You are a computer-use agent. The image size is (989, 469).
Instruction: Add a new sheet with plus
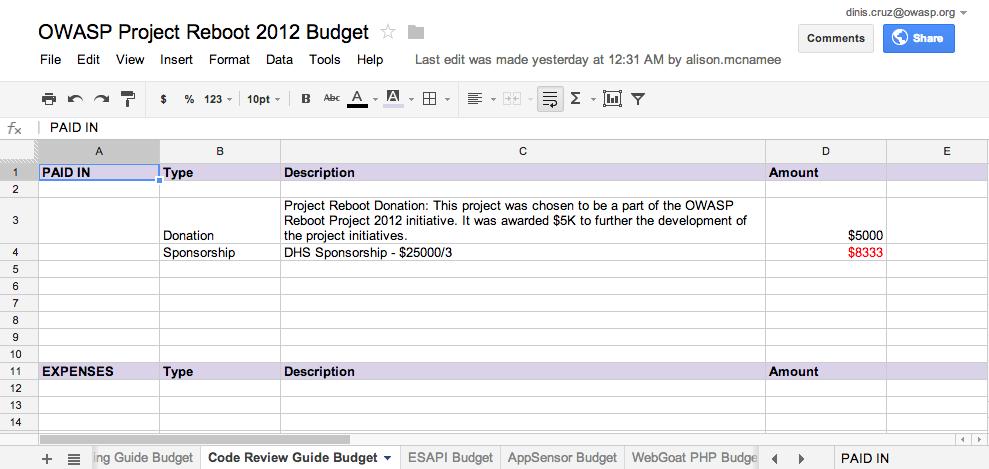pos(47,459)
